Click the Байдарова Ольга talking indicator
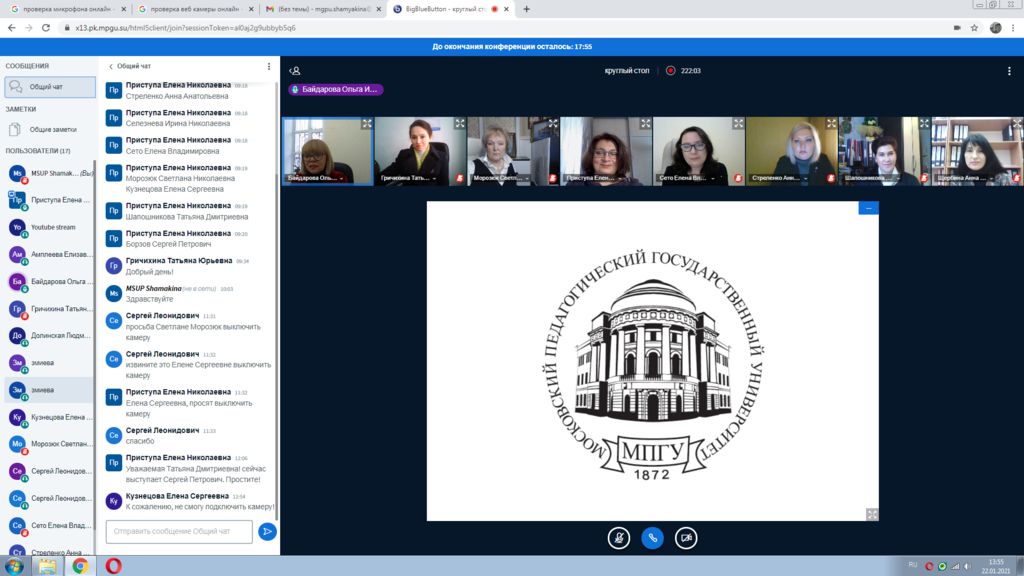1024x576 pixels. point(335,89)
